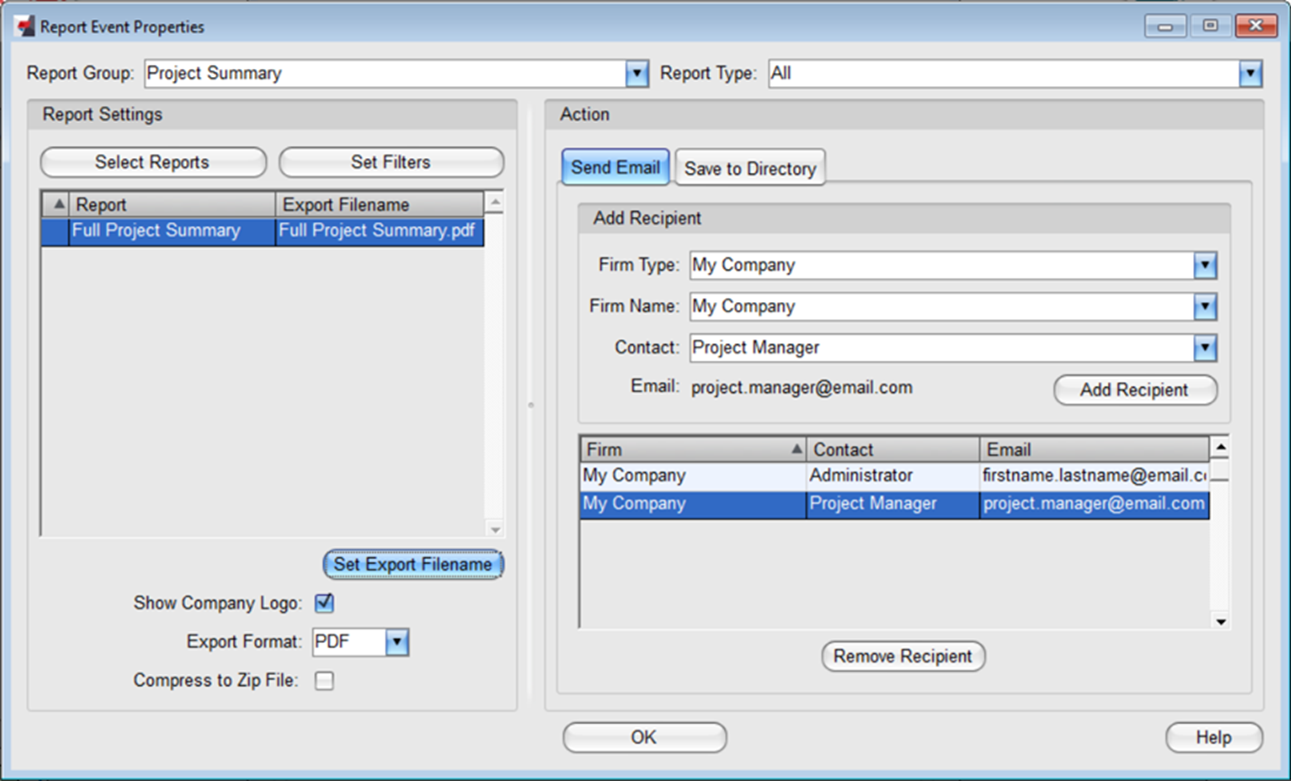Sort recipients by Firm column header
Screen dimensions: 1291x781
(x=692, y=450)
